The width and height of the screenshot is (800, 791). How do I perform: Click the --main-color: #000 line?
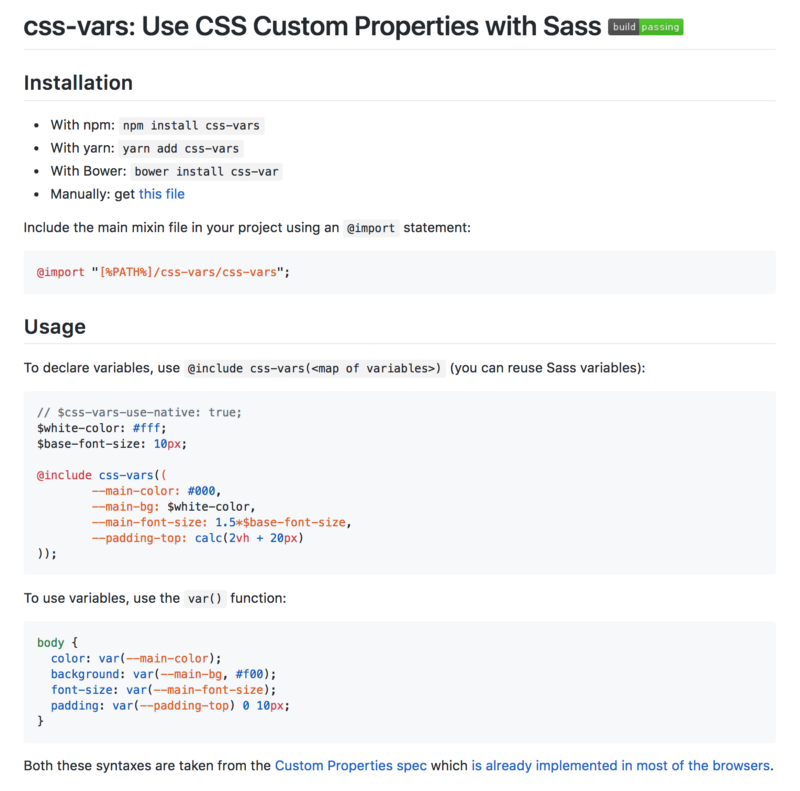[x=156, y=491]
